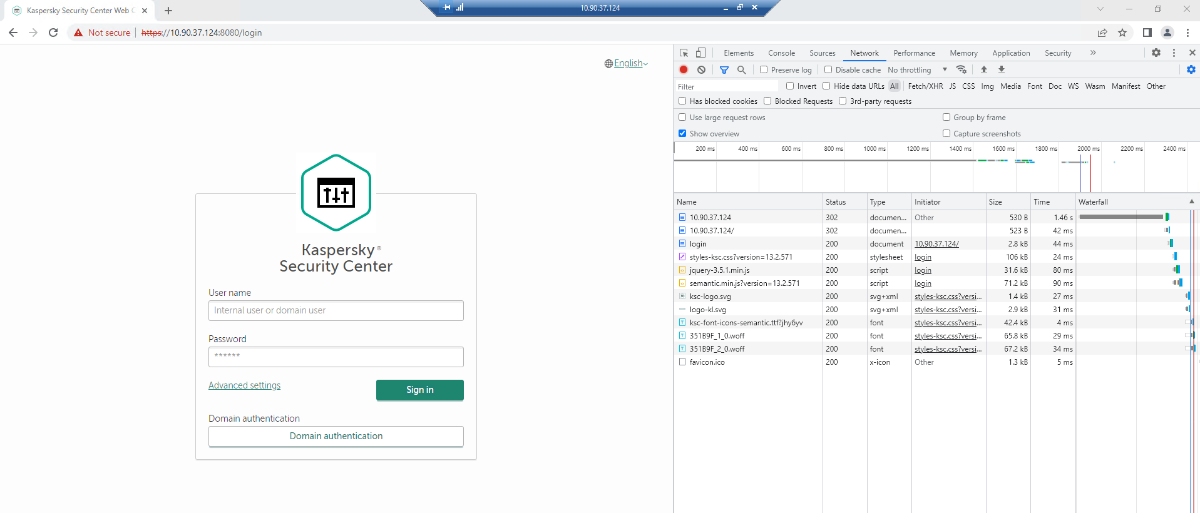Open the Chrome profile avatar
Screen dimensions: 1200x513
click(1166, 32)
